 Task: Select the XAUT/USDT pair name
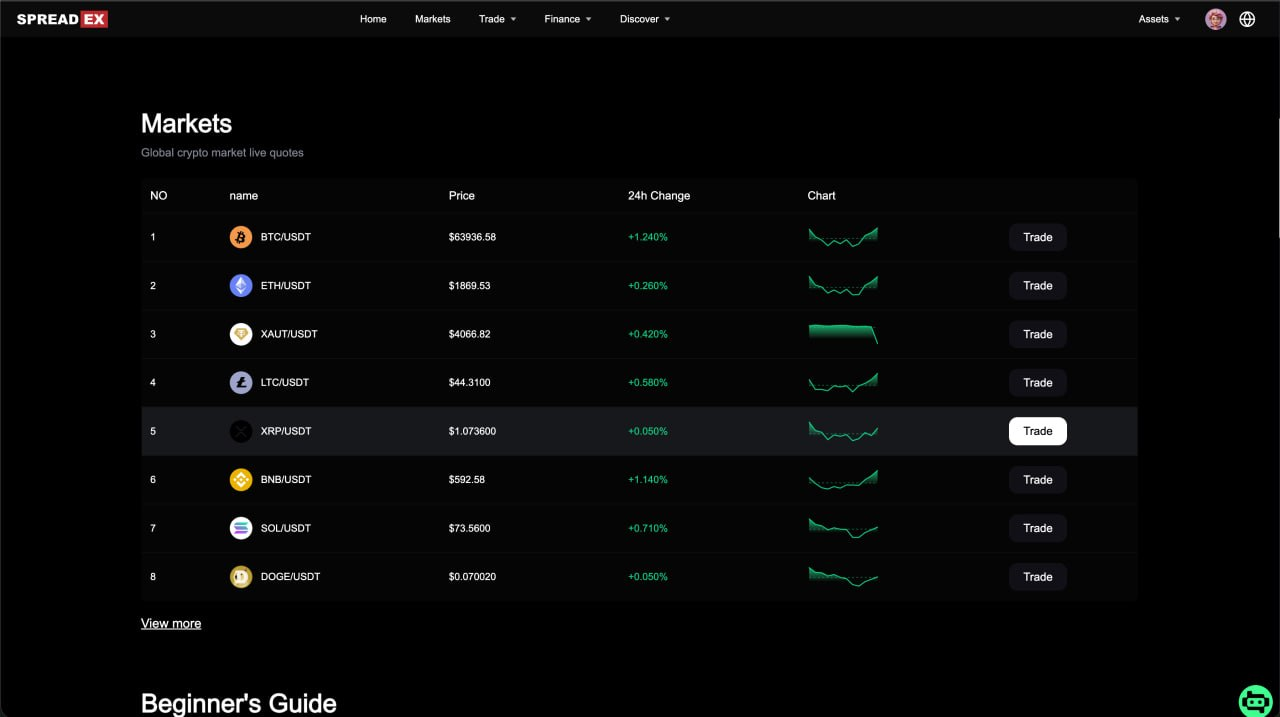coord(289,334)
